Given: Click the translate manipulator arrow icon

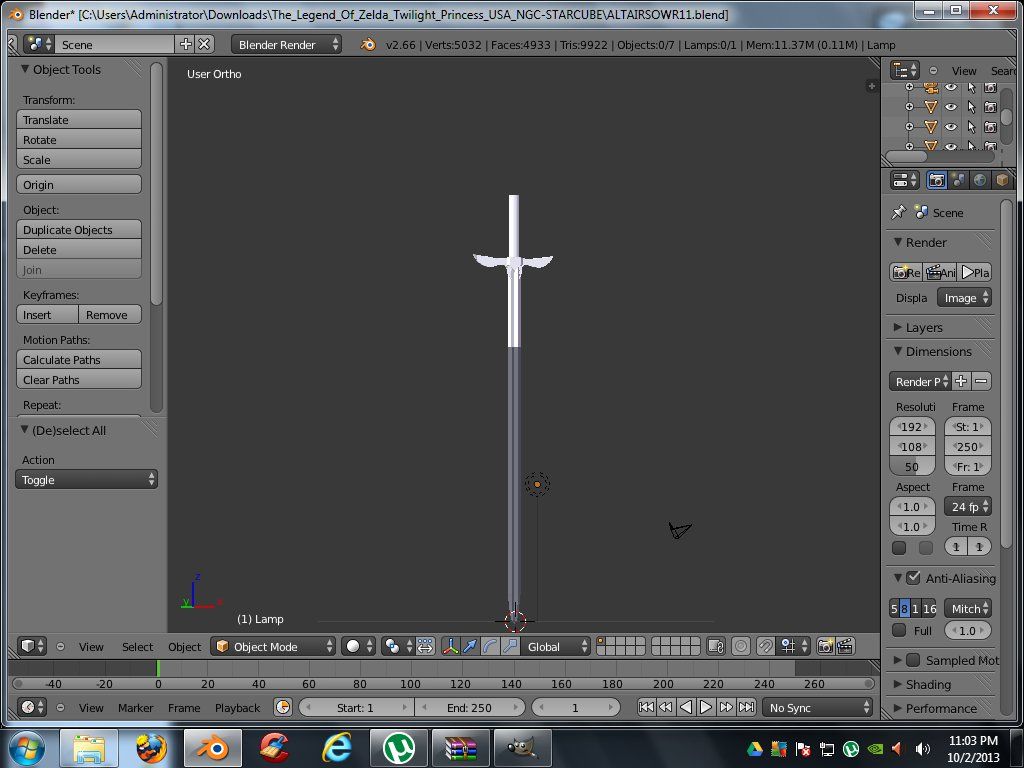Looking at the screenshot, I should (x=470, y=647).
